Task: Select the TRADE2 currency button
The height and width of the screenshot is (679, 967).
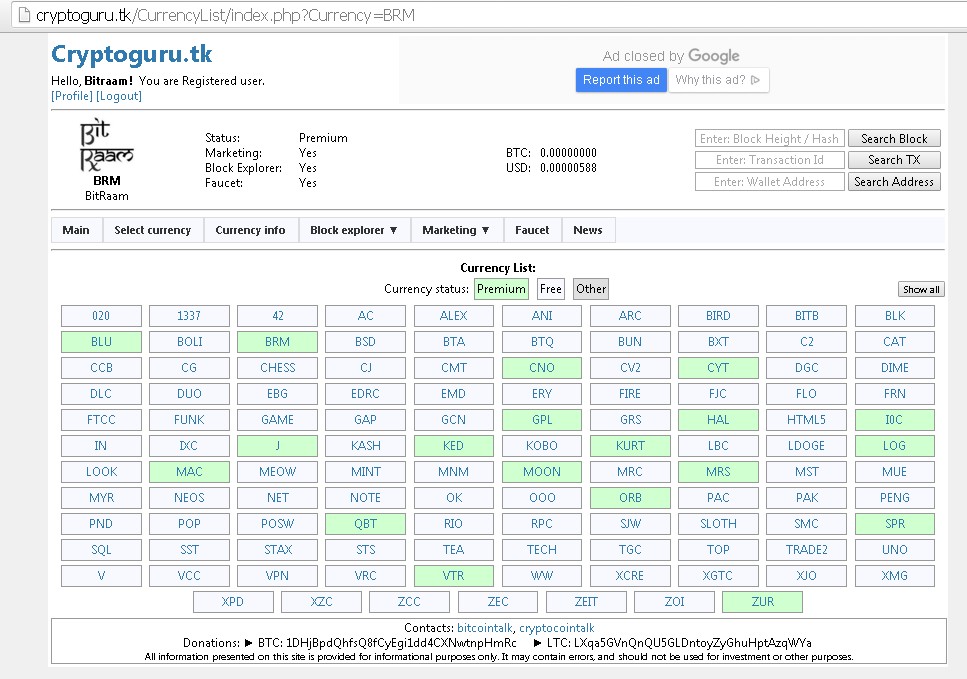Action: click(806, 549)
